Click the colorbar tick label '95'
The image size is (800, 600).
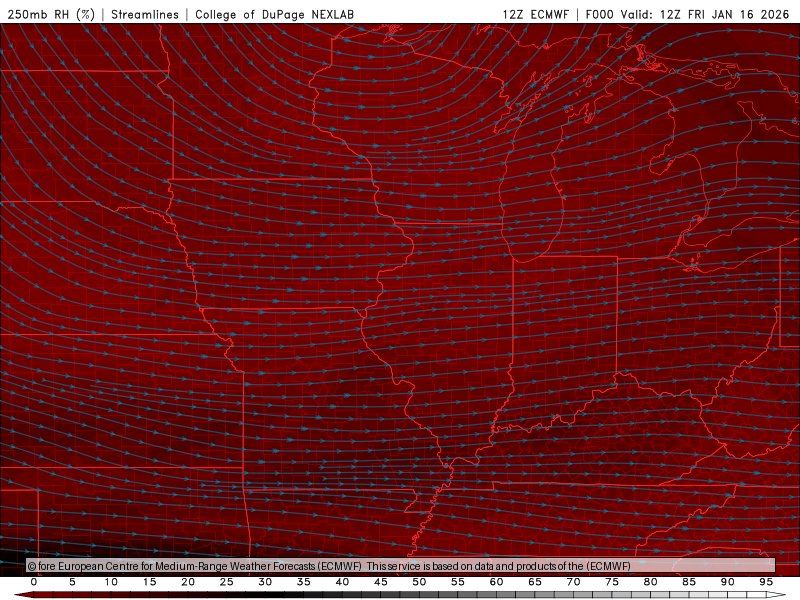(766, 582)
